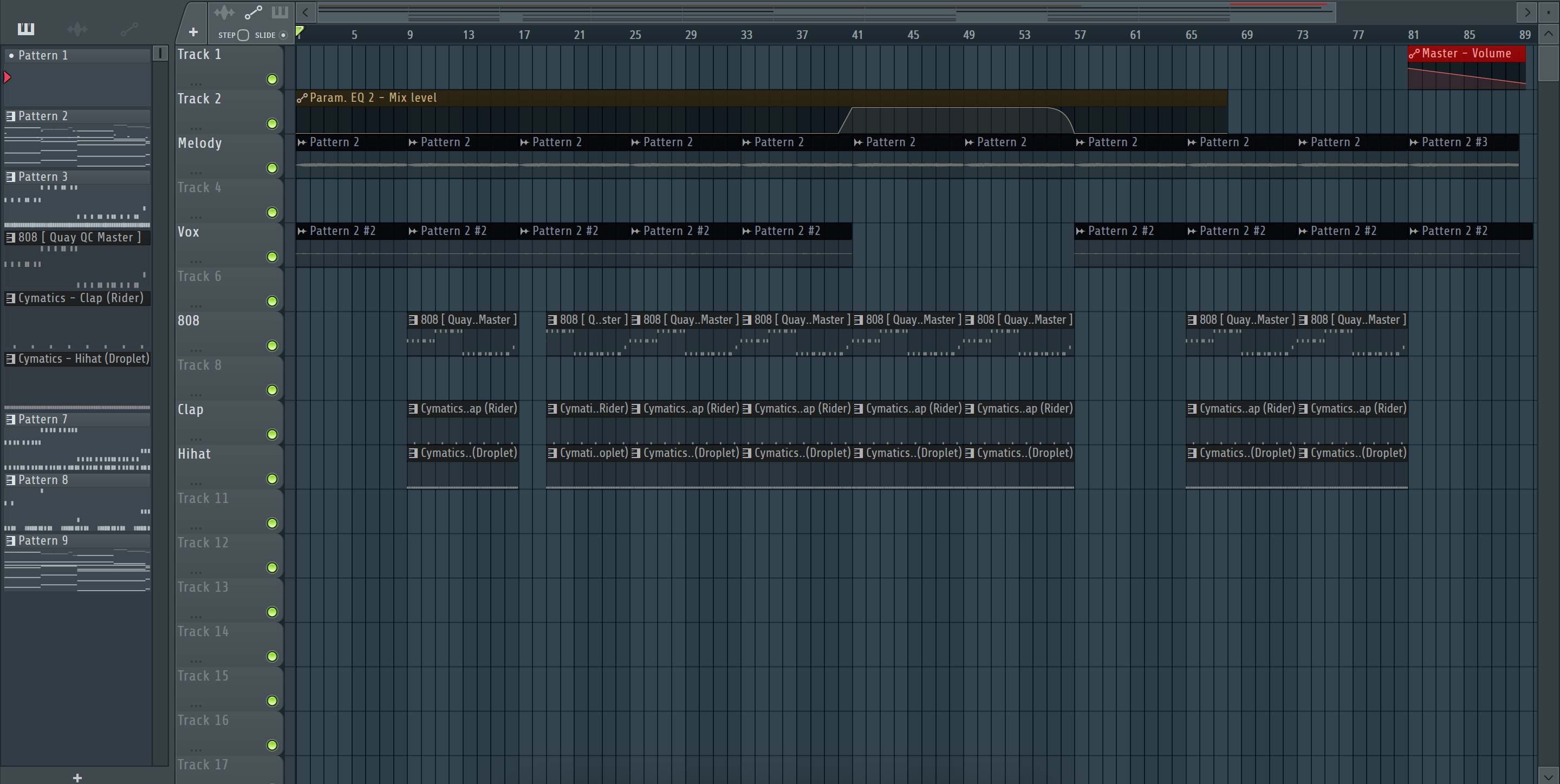This screenshot has width=1560, height=784.
Task: Show automation clips in the picker panel
Action: 129,29
